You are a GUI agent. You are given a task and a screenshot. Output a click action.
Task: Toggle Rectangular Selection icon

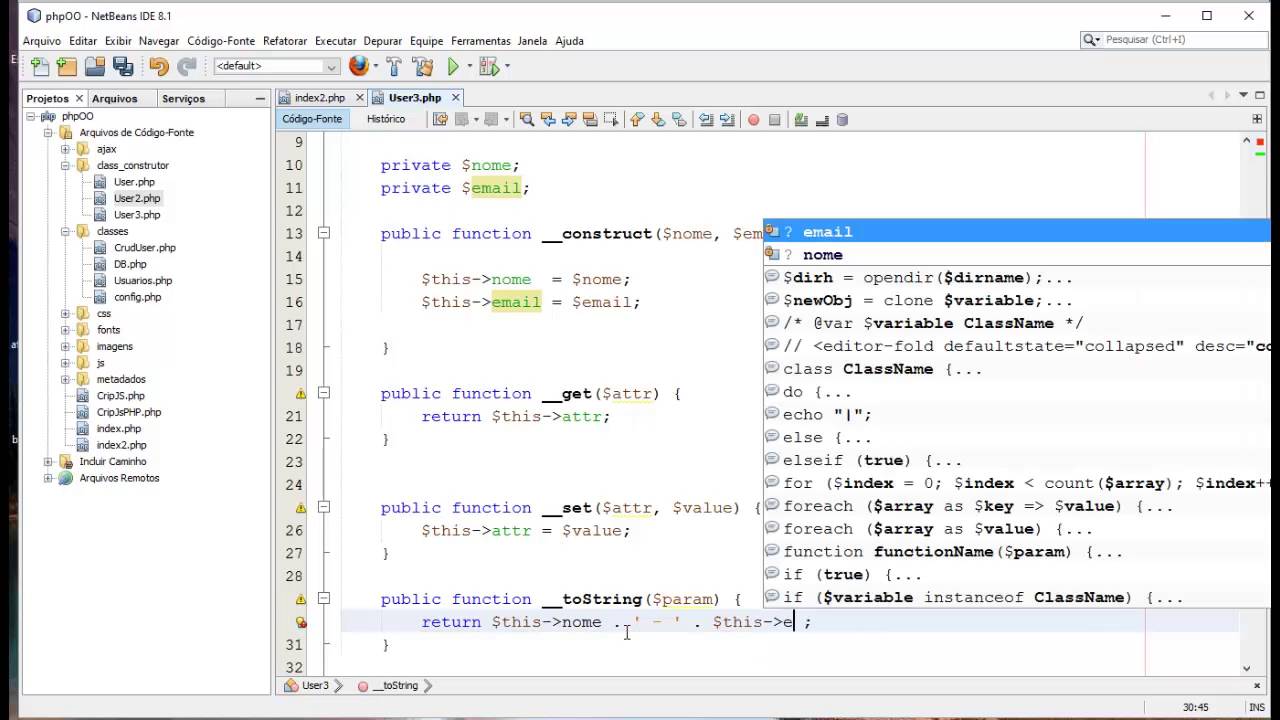click(611, 119)
